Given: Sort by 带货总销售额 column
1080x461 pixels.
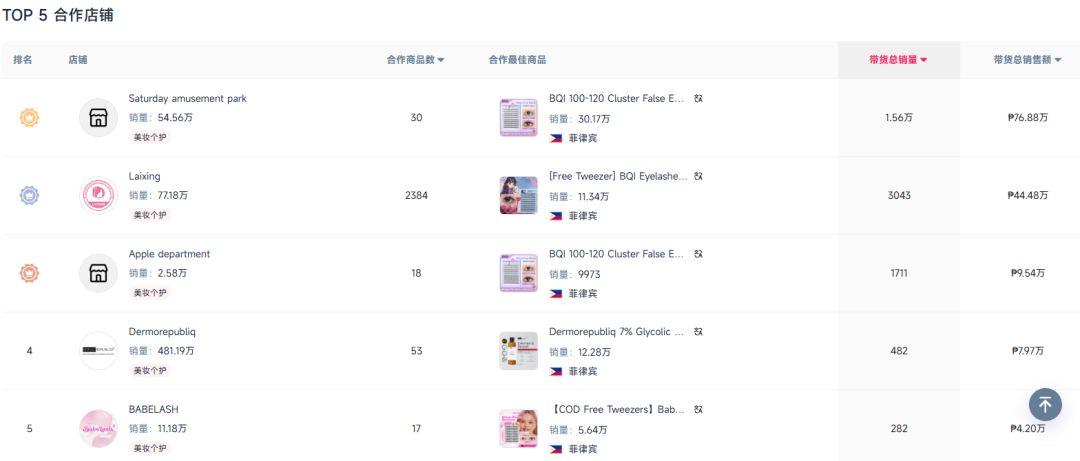Looking at the screenshot, I should click(1027, 60).
